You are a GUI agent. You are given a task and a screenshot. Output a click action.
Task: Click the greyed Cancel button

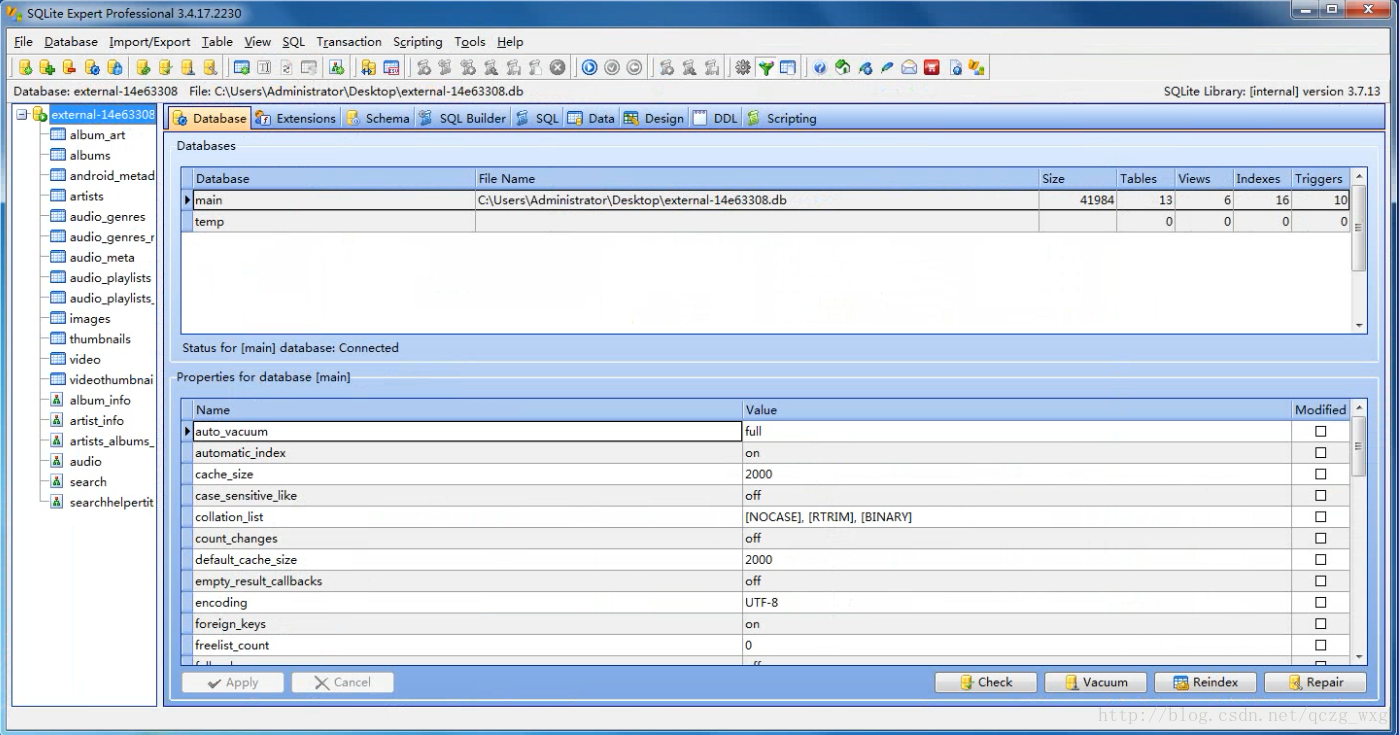[343, 682]
